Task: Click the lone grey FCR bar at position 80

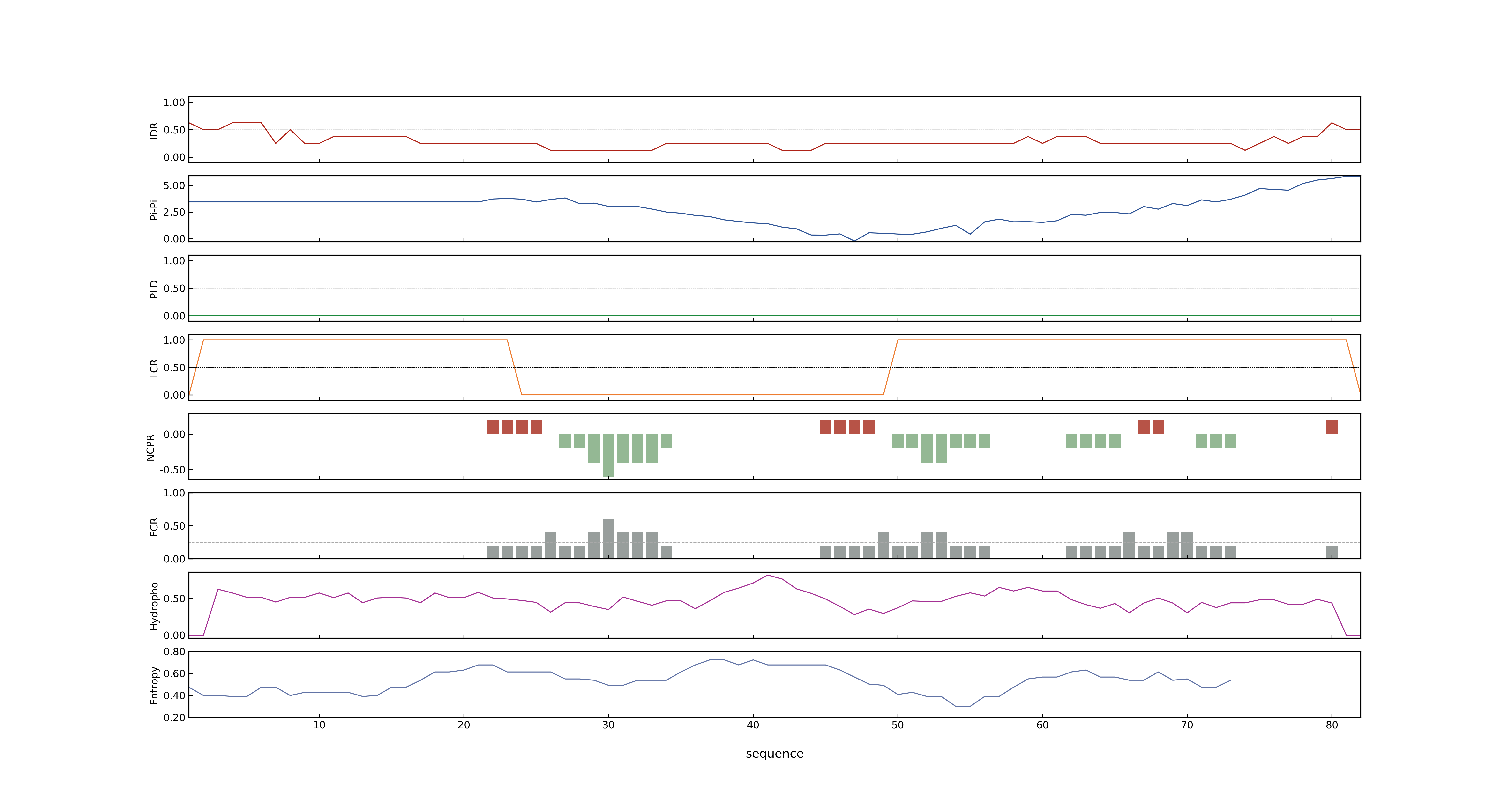Action: pos(1332,552)
